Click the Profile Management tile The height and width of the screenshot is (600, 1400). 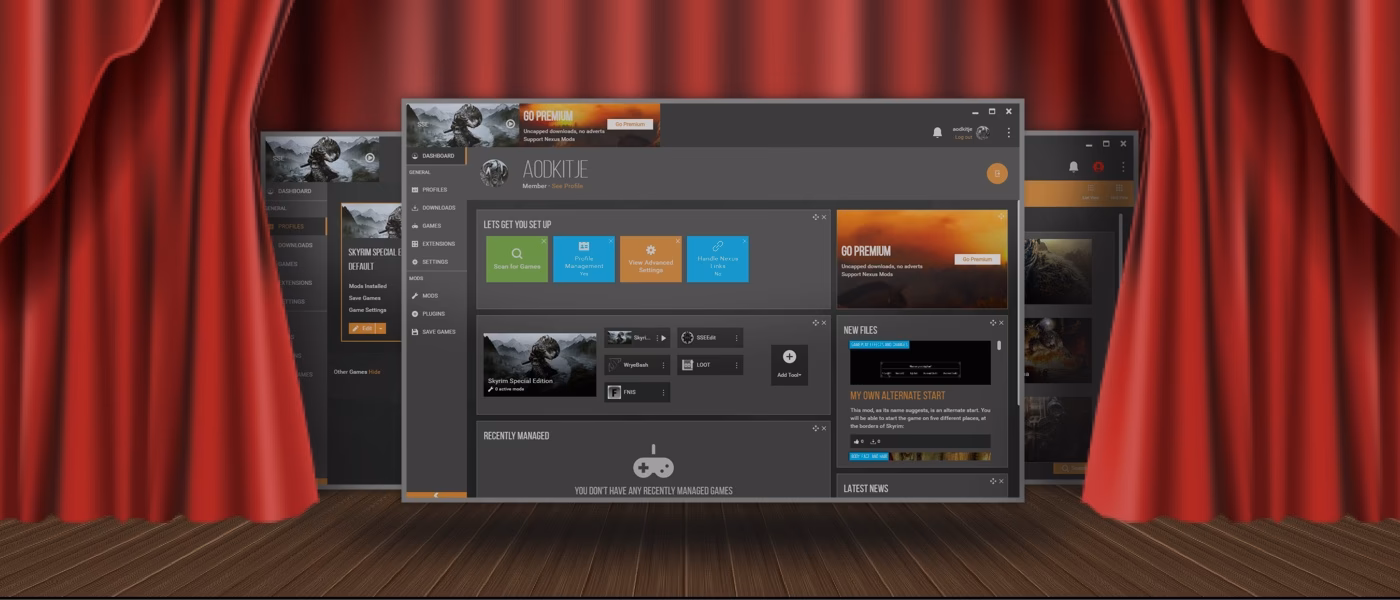click(584, 259)
